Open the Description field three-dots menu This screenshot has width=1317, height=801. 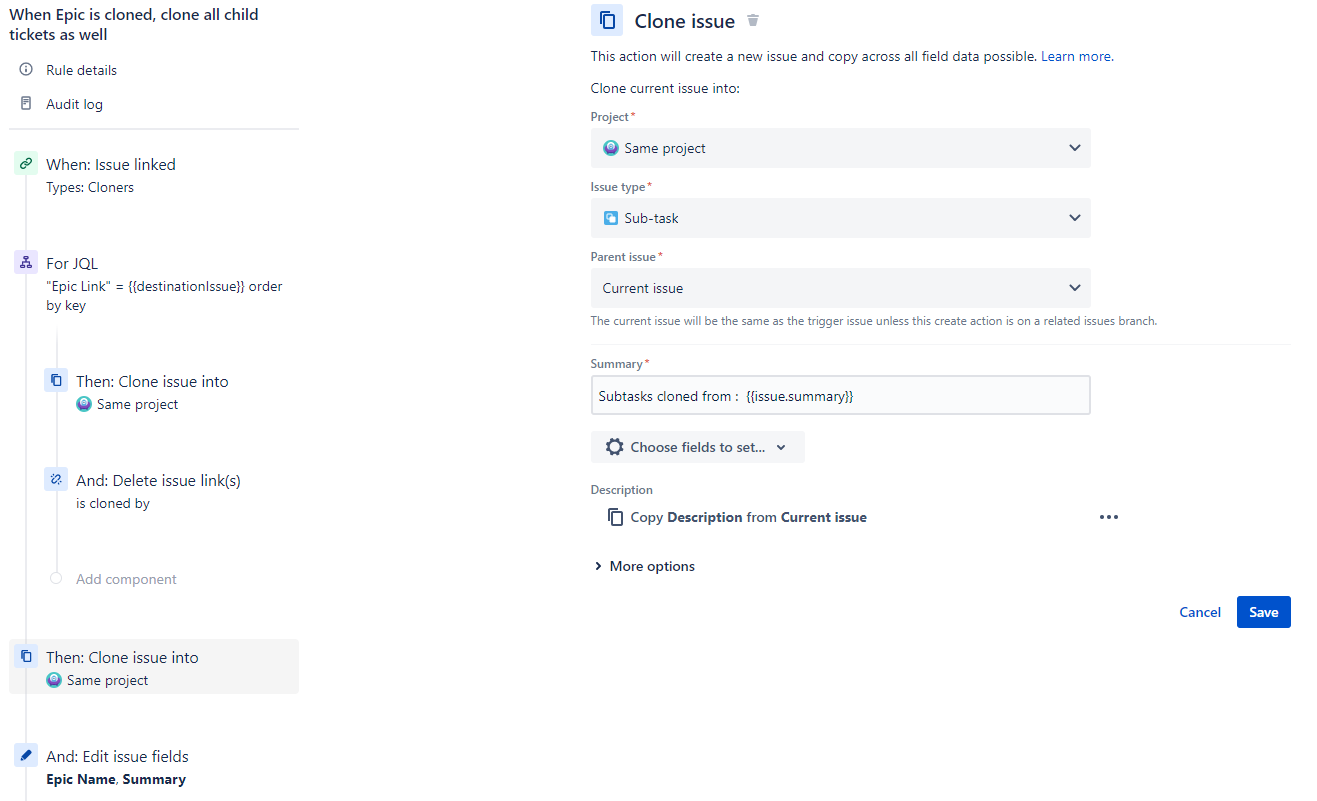tap(1108, 517)
